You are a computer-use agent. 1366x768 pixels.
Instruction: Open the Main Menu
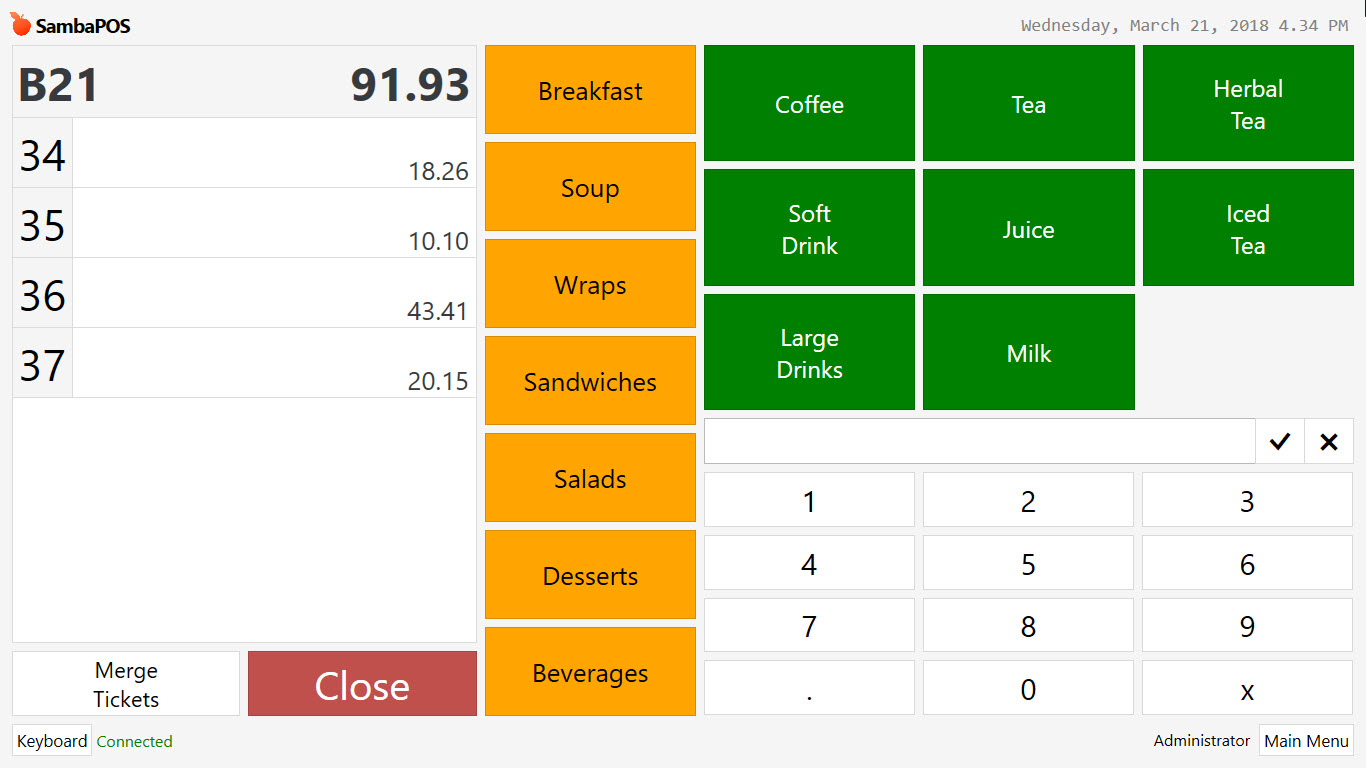pyautogui.click(x=1306, y=741)
